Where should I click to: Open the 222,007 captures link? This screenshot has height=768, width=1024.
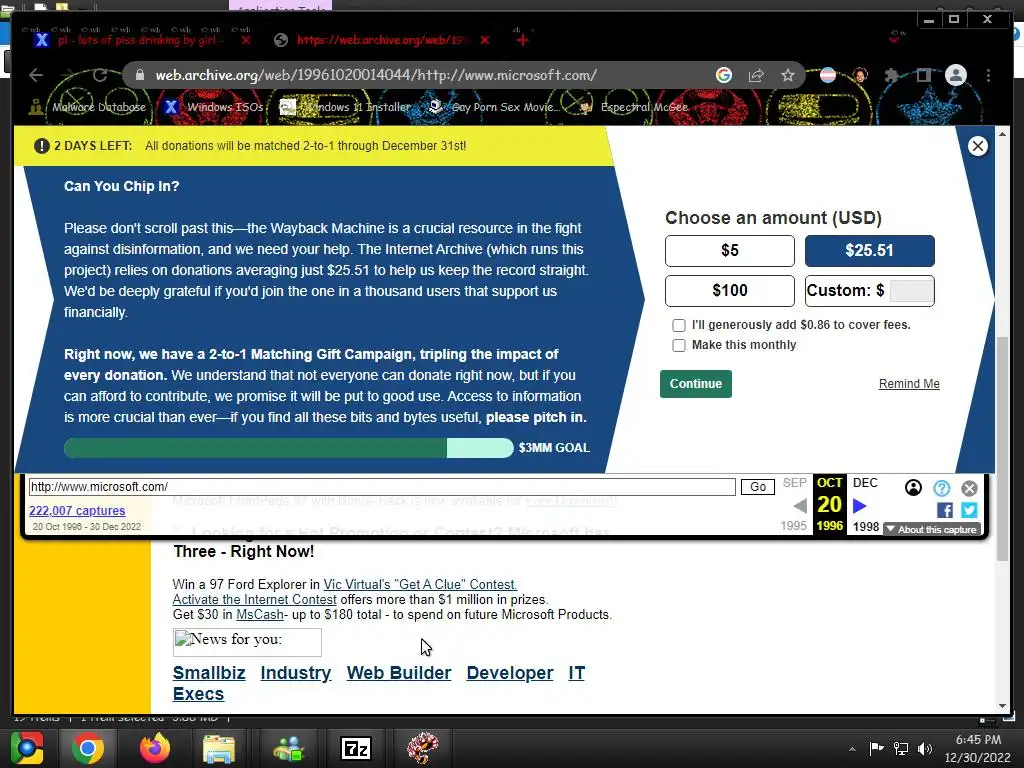pos(77,511)
